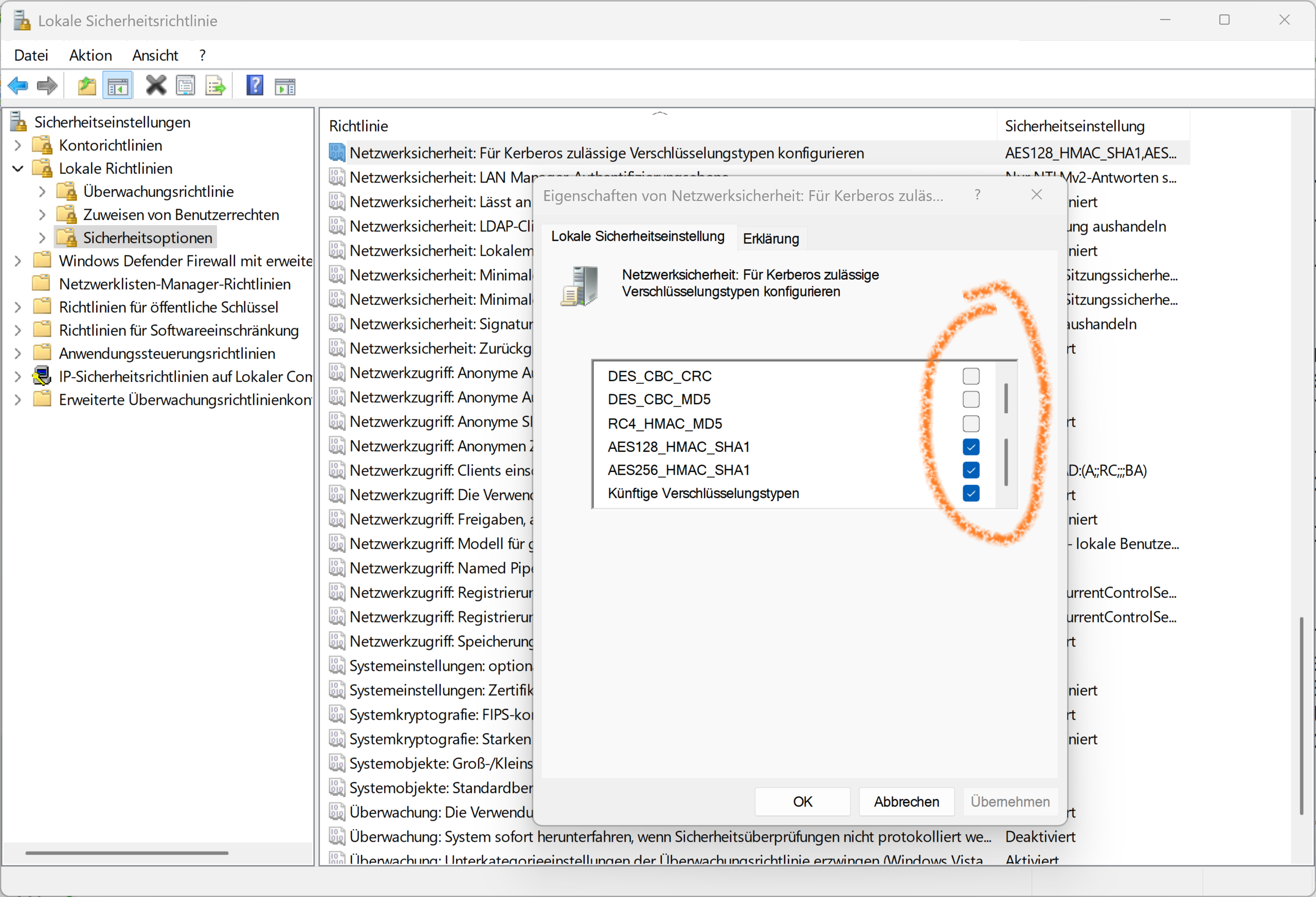
Task: Open the Aktion menu
Action: tap(91, 56)
